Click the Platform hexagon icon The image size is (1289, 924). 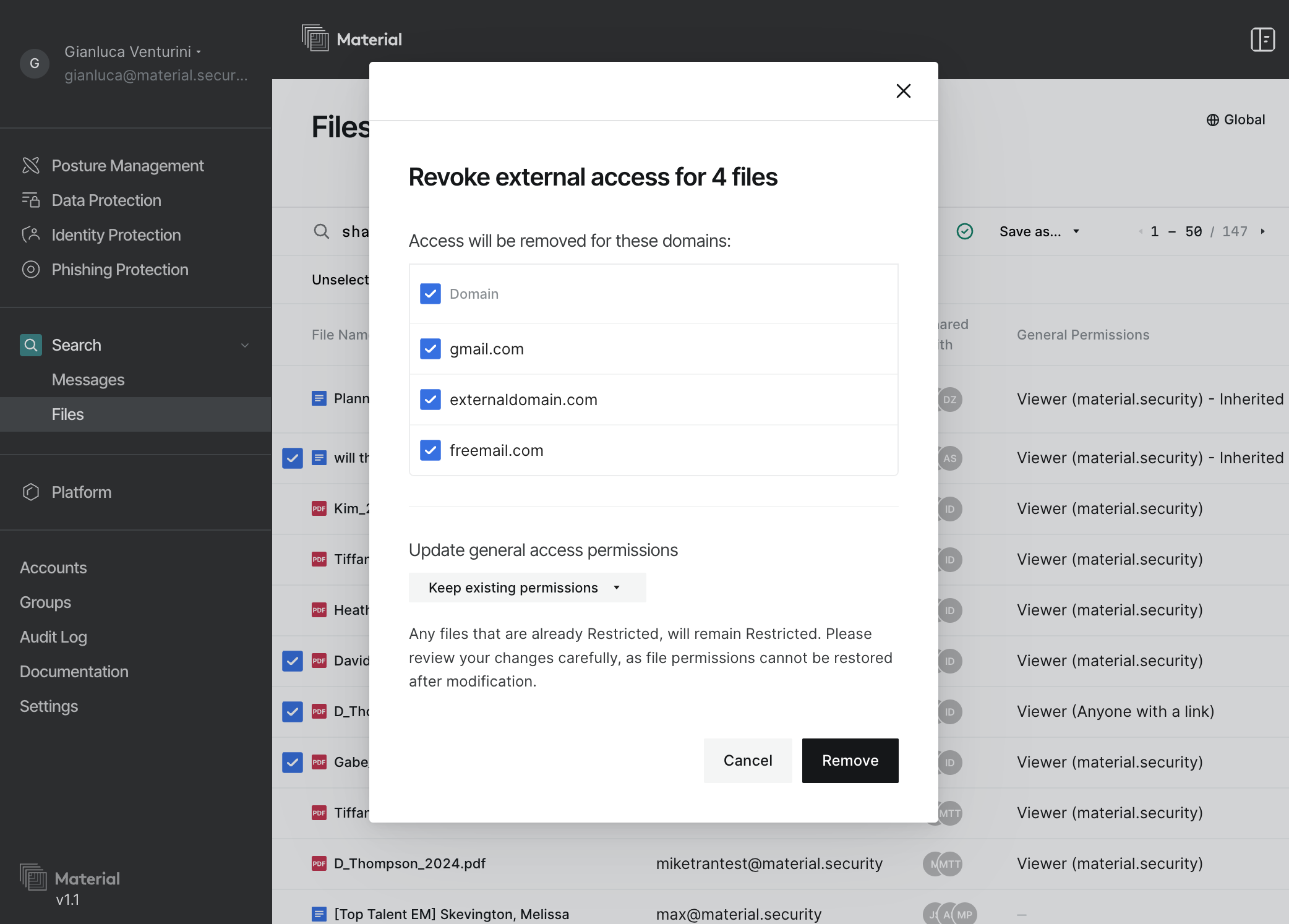[31, 492]
